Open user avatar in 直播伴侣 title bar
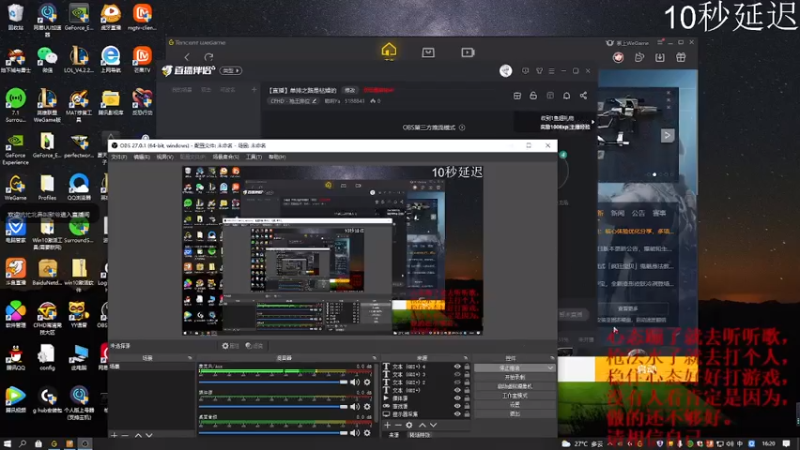 click(x=506, y=71)
